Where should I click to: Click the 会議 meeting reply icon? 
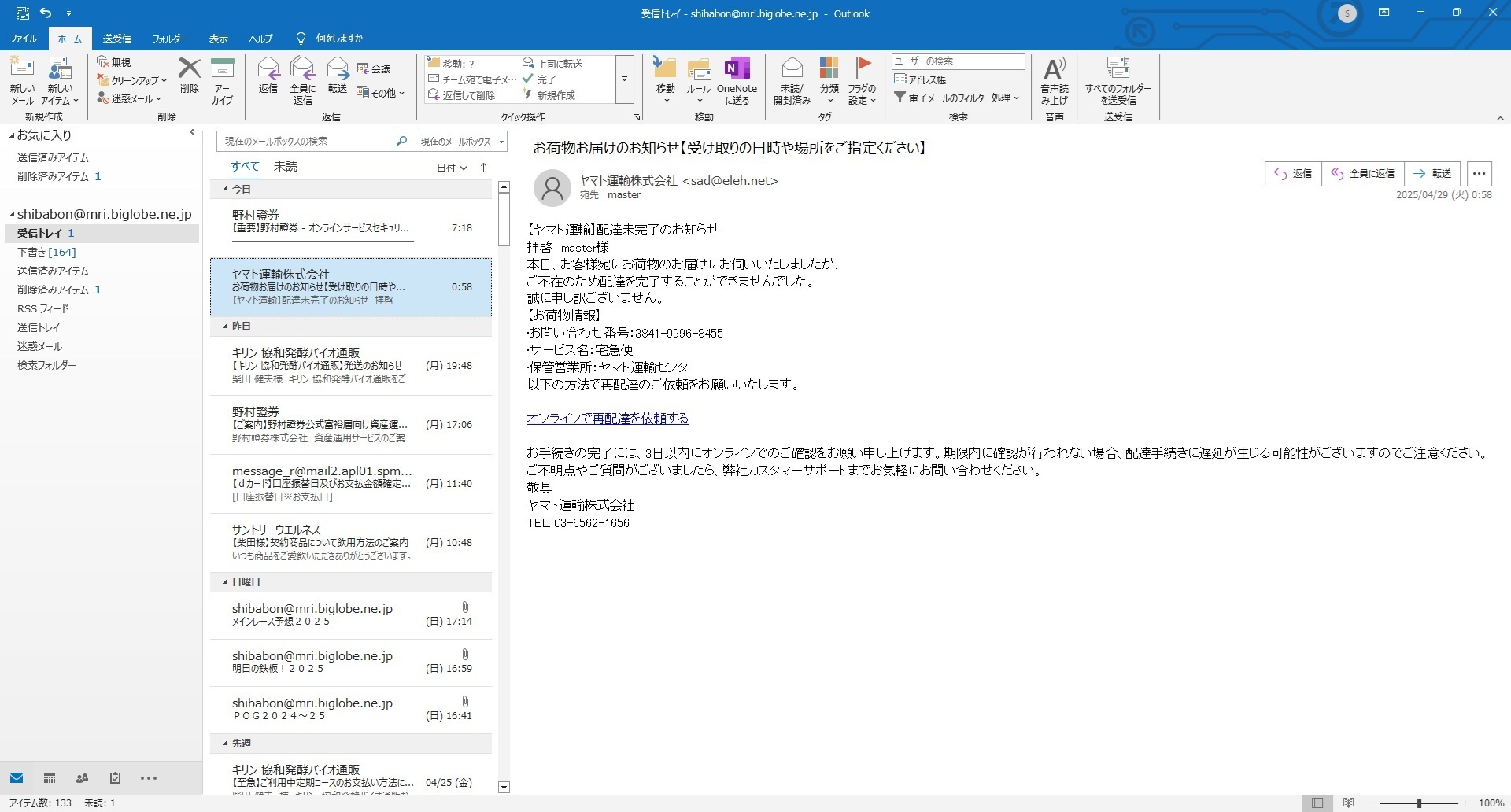(x=375, y=68)
